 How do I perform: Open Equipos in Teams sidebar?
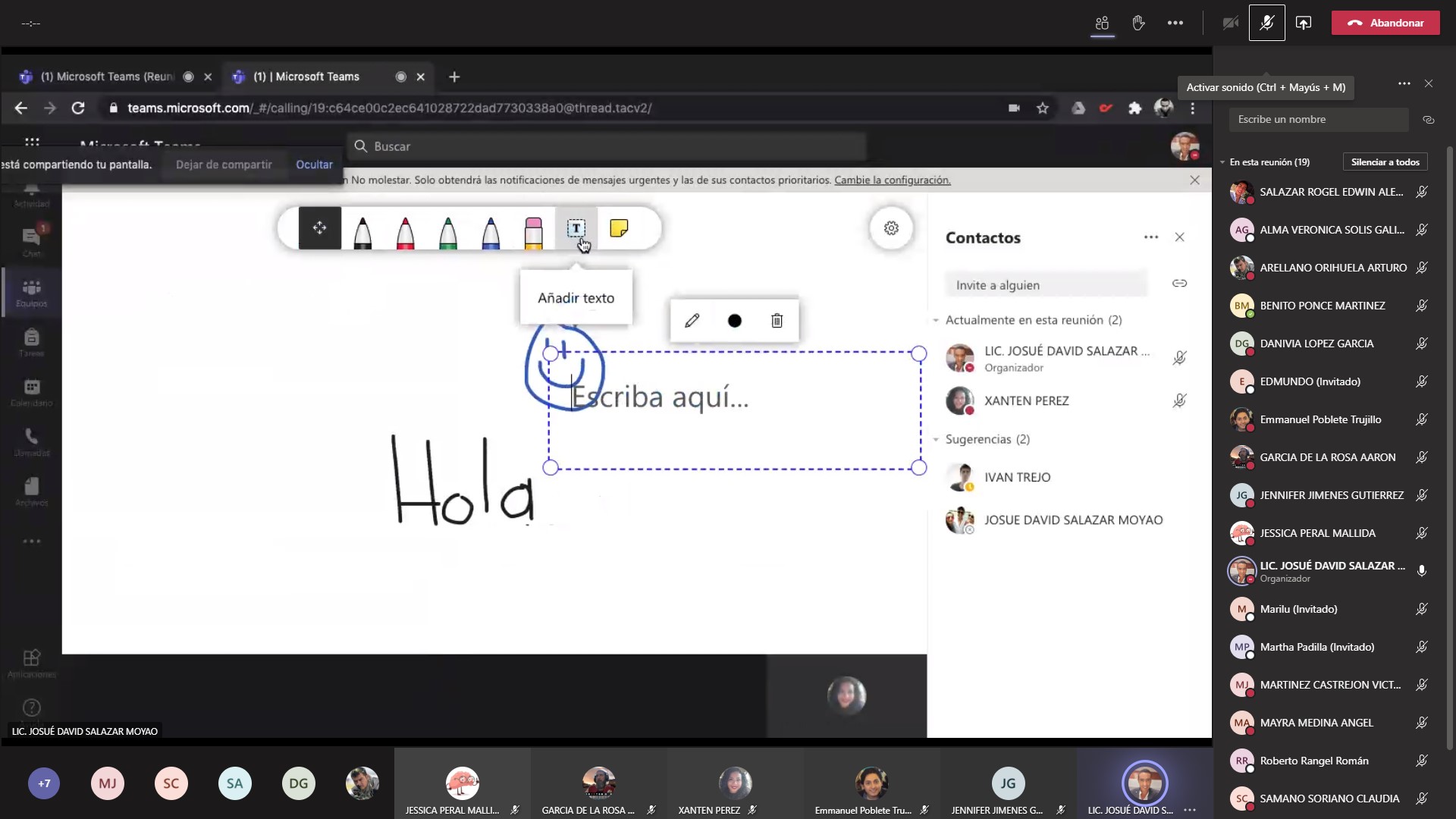click(x=32, y=292)
